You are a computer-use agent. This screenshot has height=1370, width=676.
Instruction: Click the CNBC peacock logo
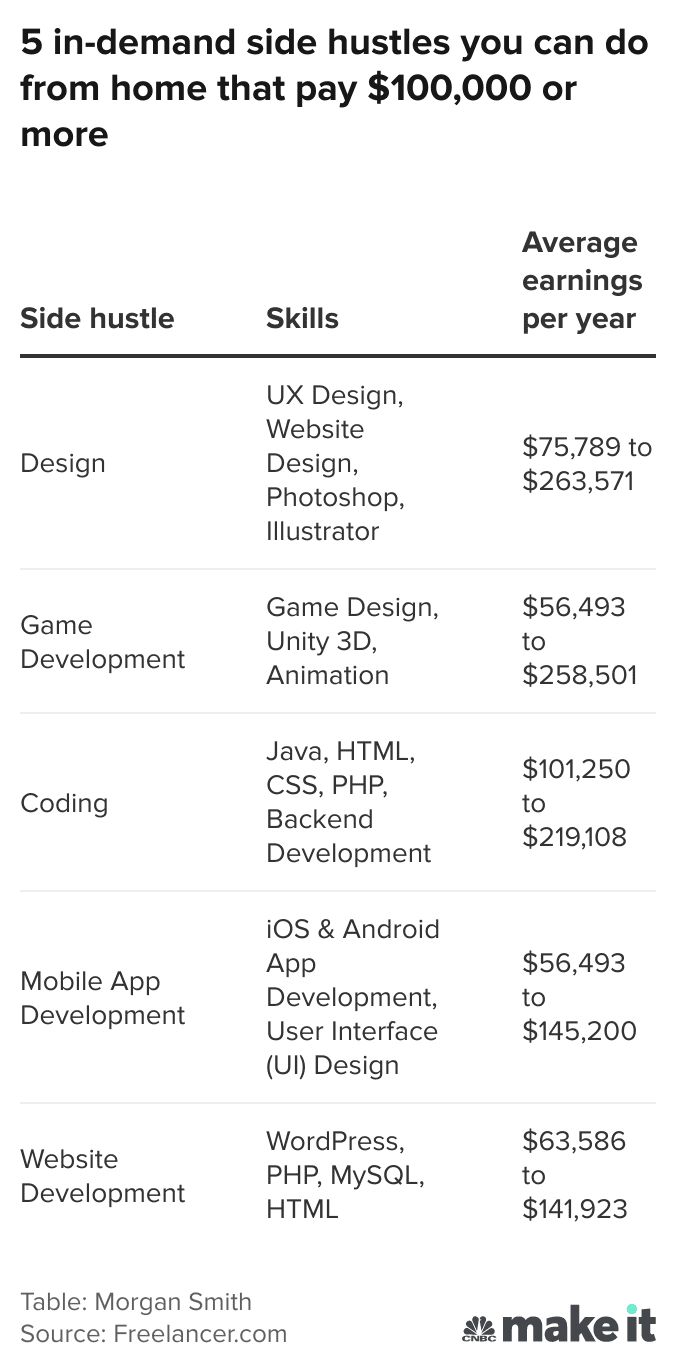point(478,1329)
